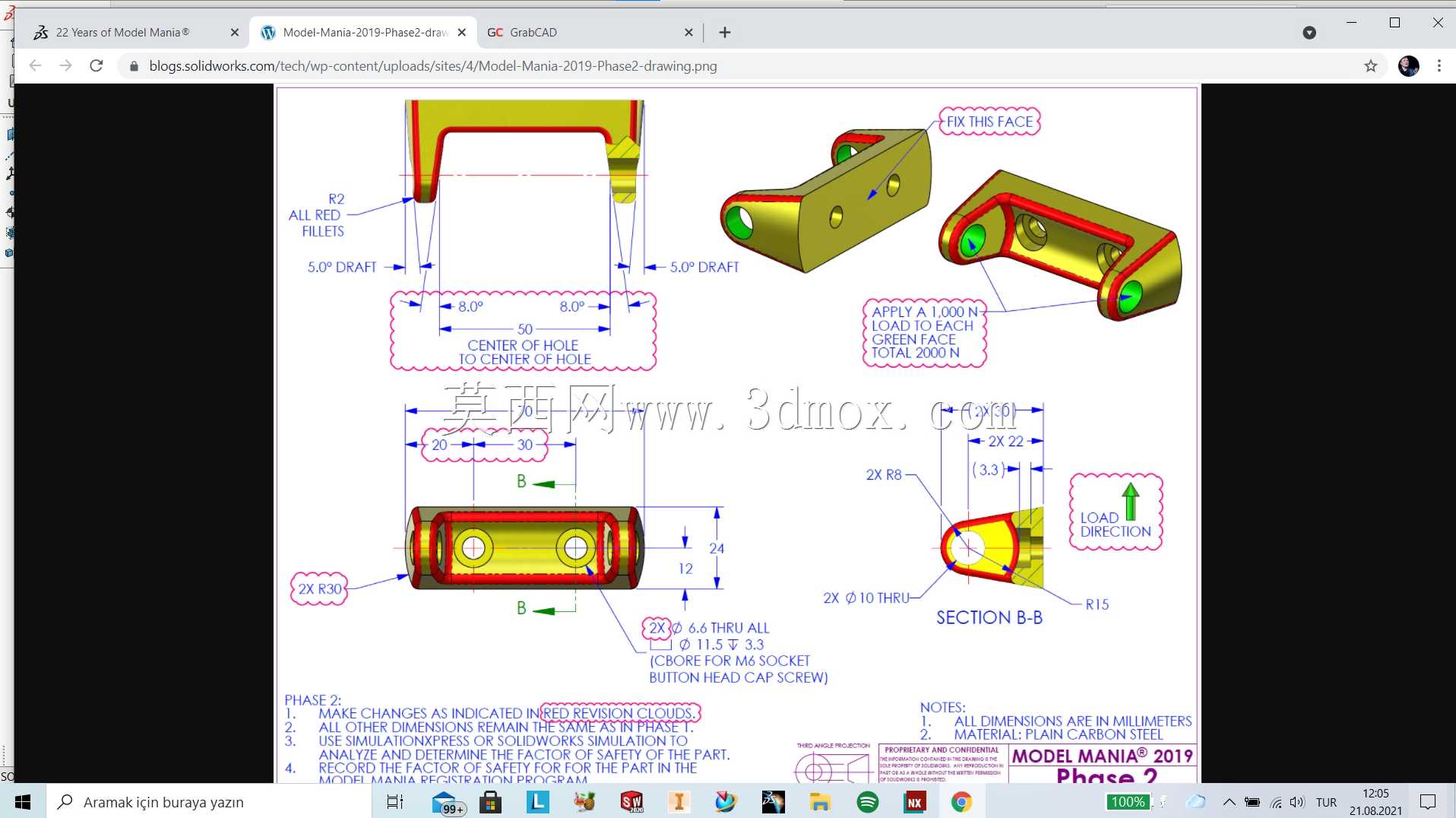Open the Chrome three-dot menu
1456x818 pixels.
click(1439, 66)
